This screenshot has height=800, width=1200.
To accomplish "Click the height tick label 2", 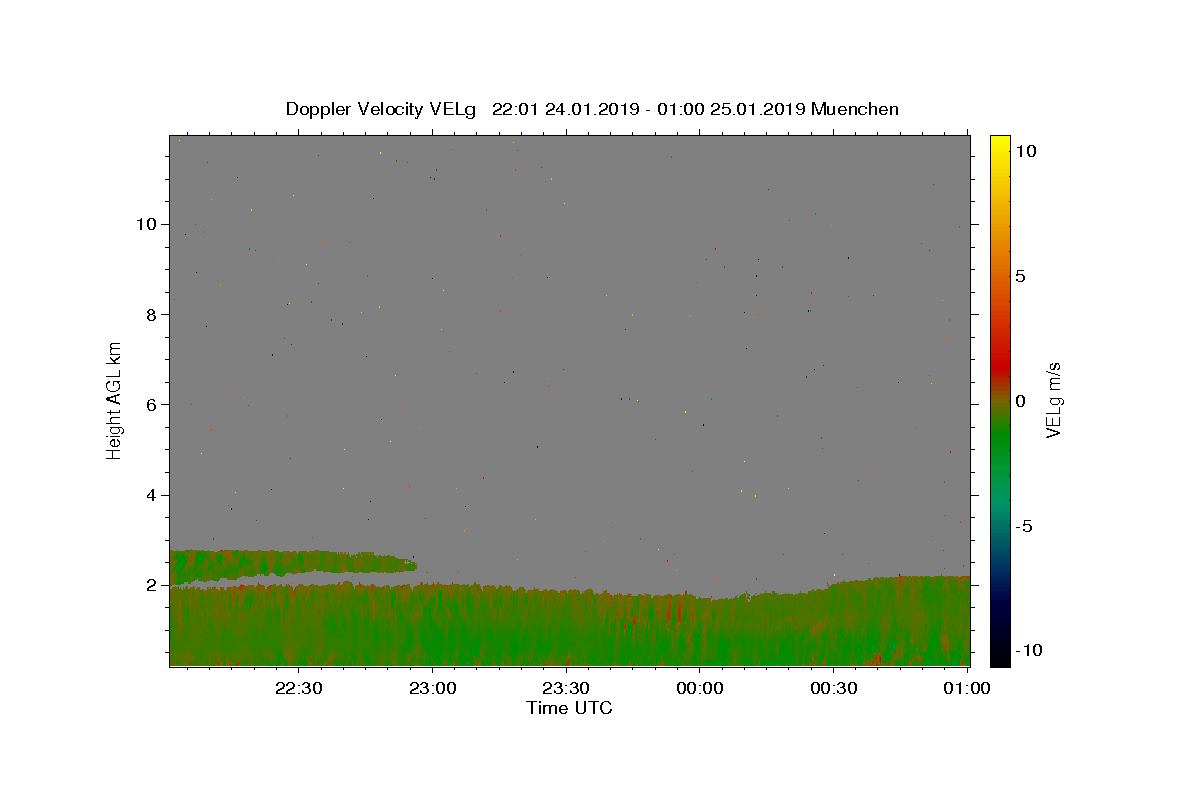I will click(x=151, y=585).
